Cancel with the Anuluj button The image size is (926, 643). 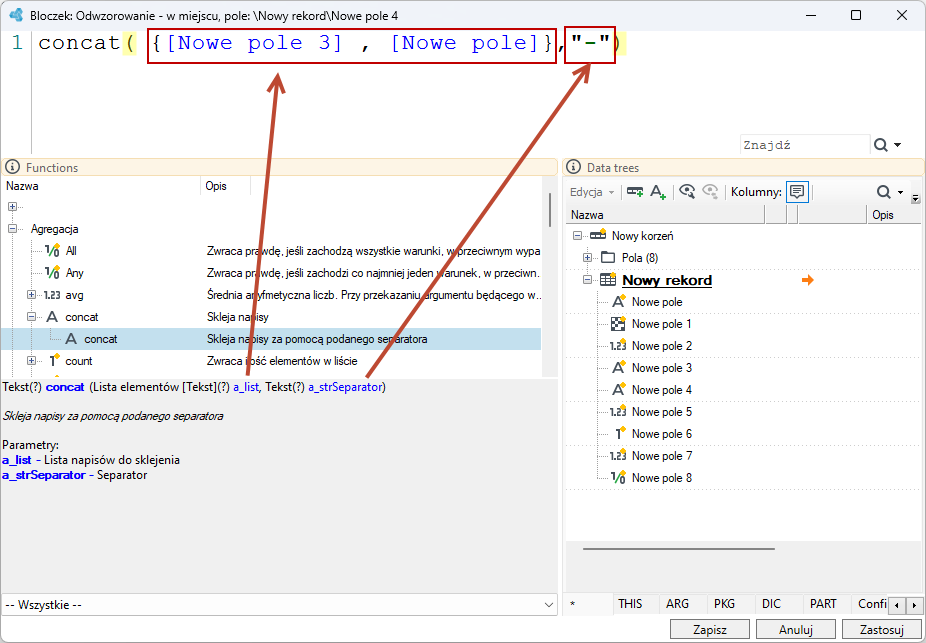[795, 628]
